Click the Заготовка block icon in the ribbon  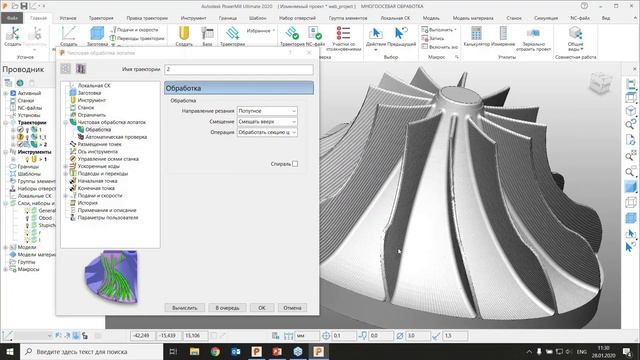97,34
